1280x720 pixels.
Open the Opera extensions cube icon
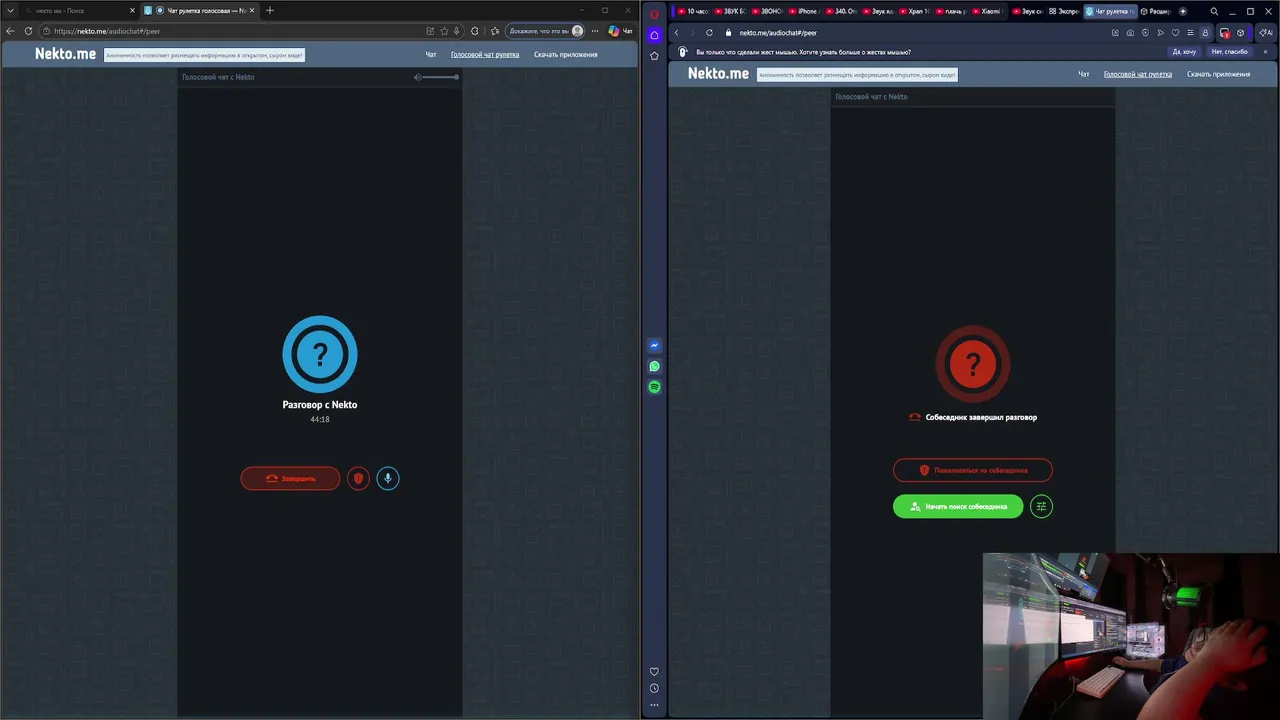[1241, 32]
